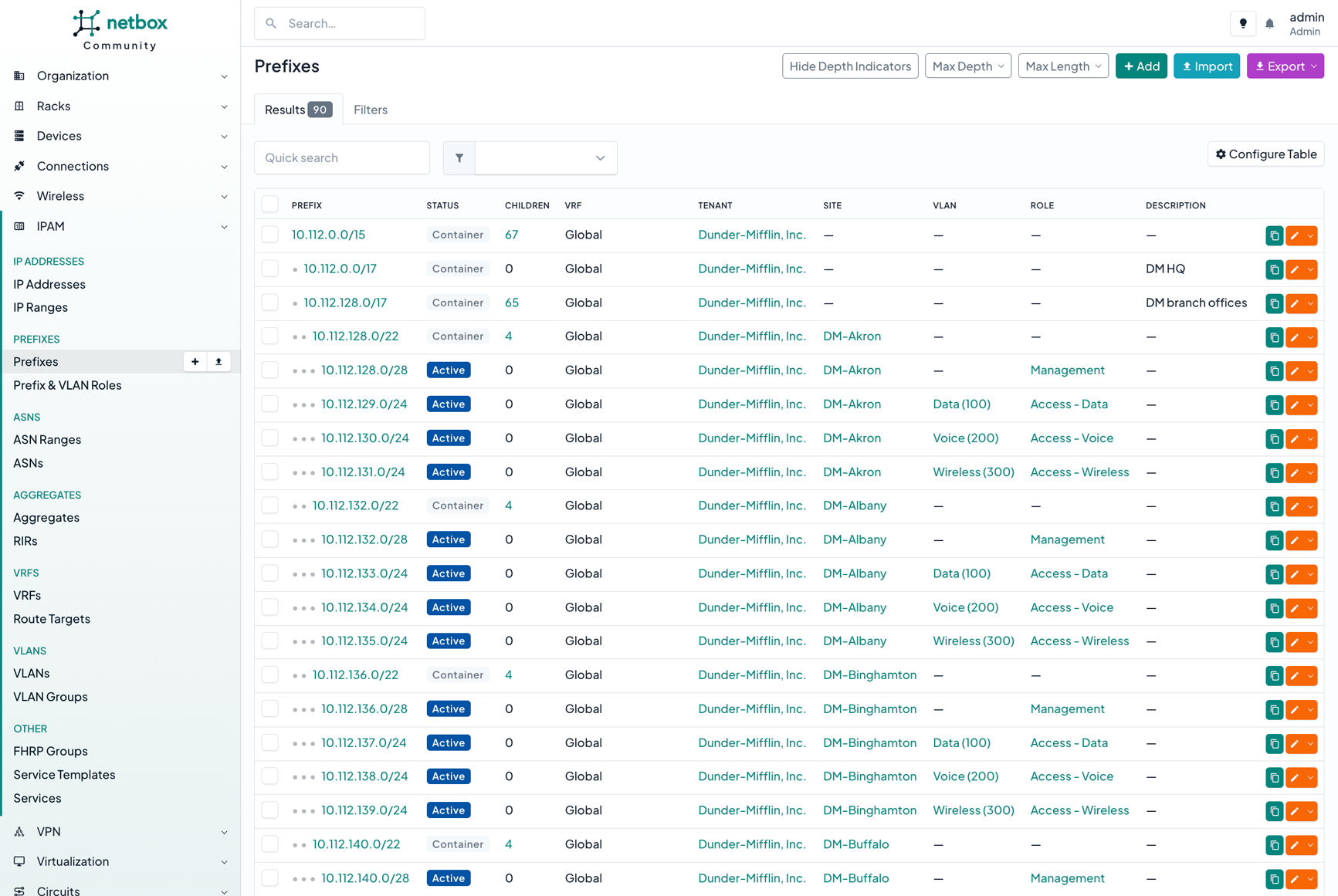Click the Configure Table button

click(1265, 154)
